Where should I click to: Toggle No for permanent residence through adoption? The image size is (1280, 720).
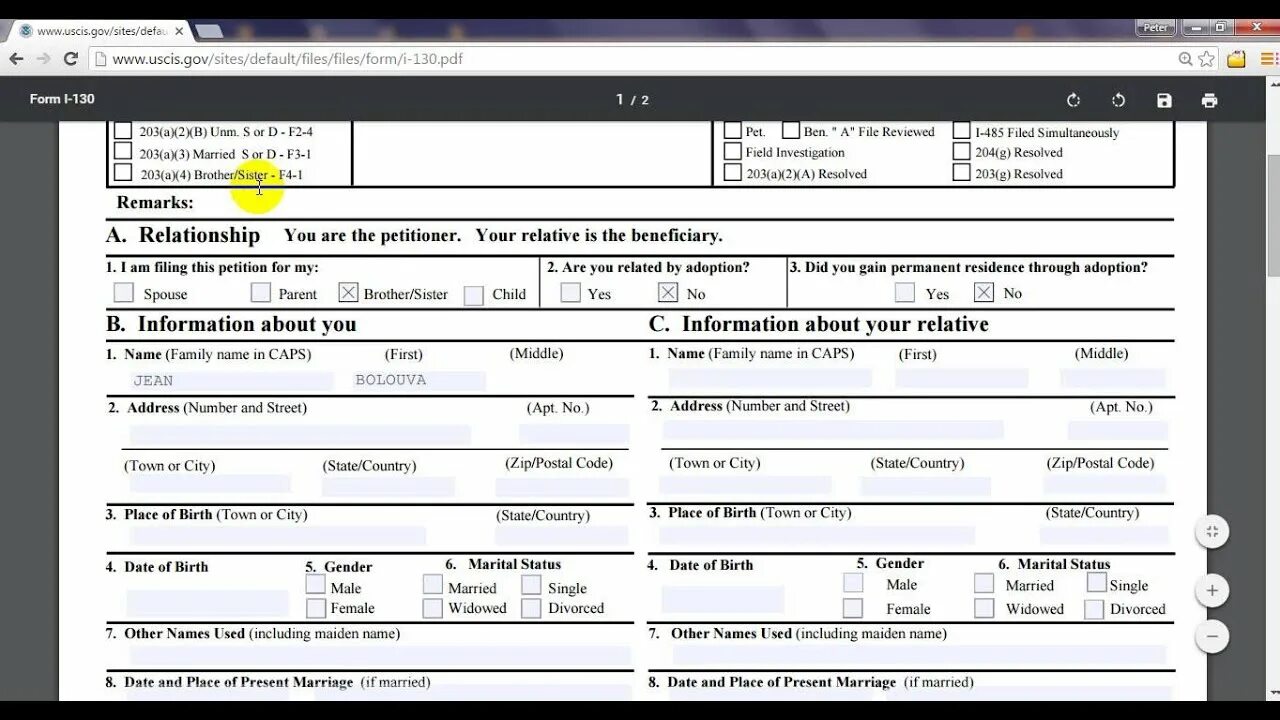coord(984,292)
